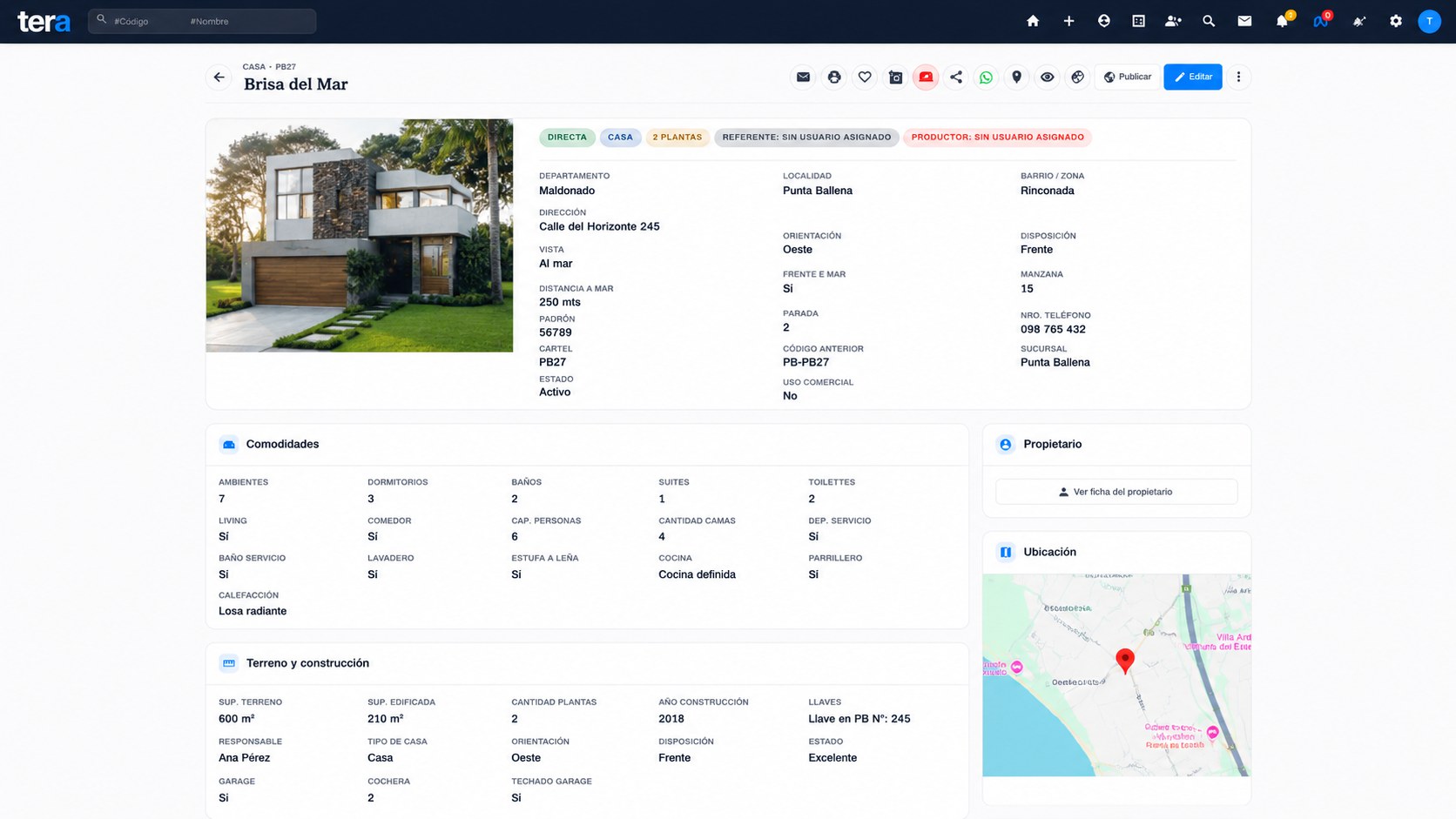
Task: Go to the home icon in navbar
Action: coord(1033,21)
